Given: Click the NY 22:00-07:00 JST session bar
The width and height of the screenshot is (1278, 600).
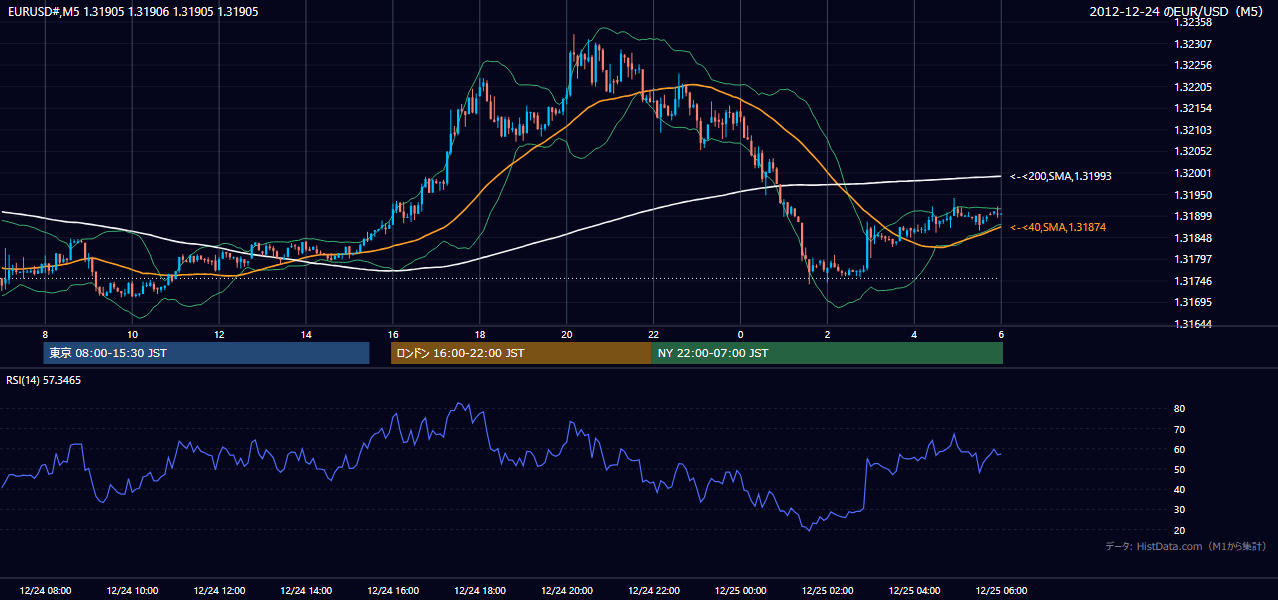Looking at the screenshot, I should click(x=827, y=353).
